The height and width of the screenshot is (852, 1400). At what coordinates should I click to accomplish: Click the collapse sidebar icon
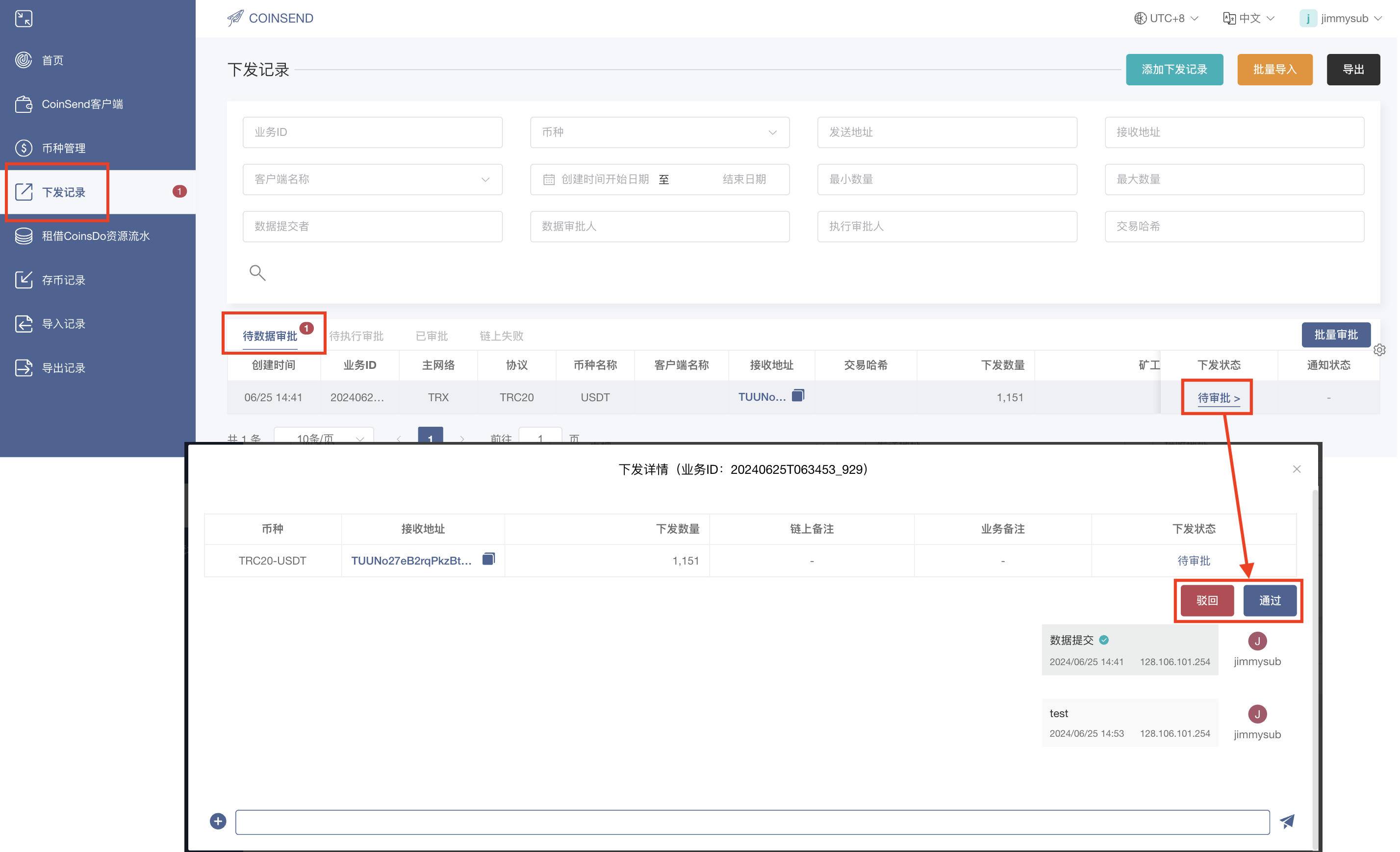coord(24,19)
